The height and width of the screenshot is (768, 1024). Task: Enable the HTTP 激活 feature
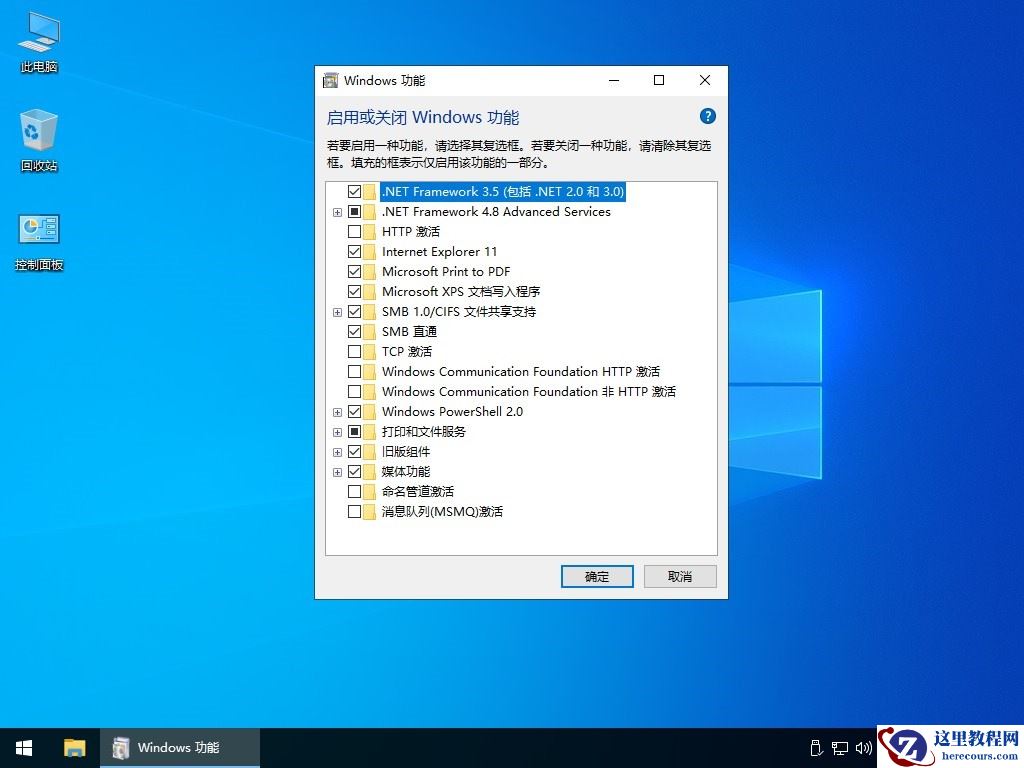(x=355, y=231)
